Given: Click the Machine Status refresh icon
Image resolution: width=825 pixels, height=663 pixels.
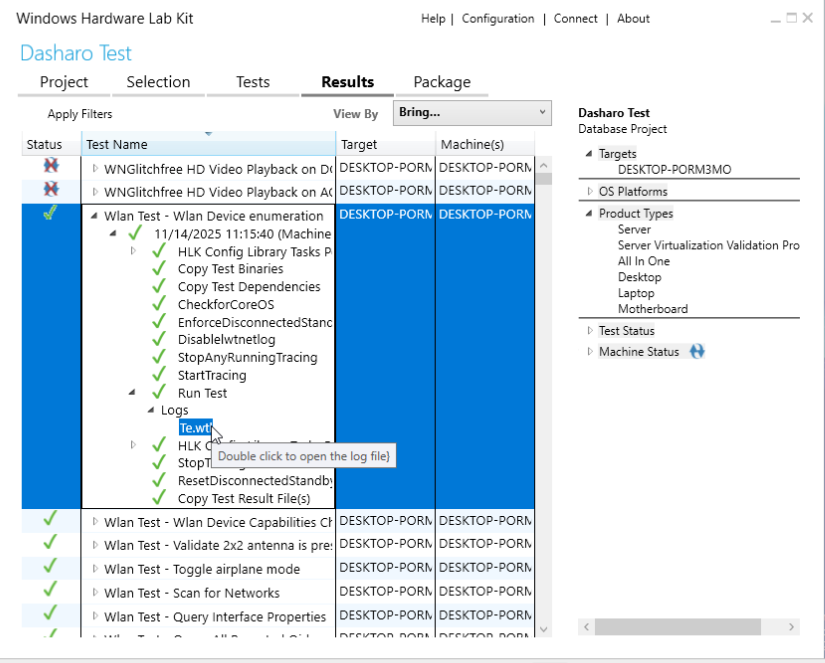Looking at the screenshot, I should pos(697,351).
